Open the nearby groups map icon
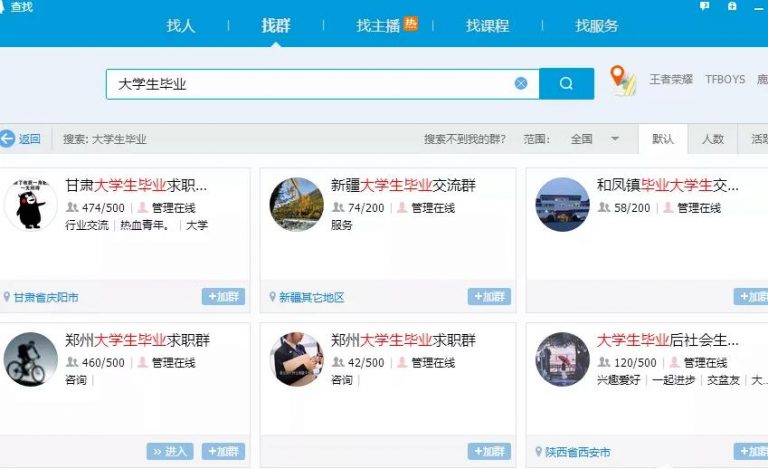This screenshot has height=469, width=768. (x=623, y=81)
